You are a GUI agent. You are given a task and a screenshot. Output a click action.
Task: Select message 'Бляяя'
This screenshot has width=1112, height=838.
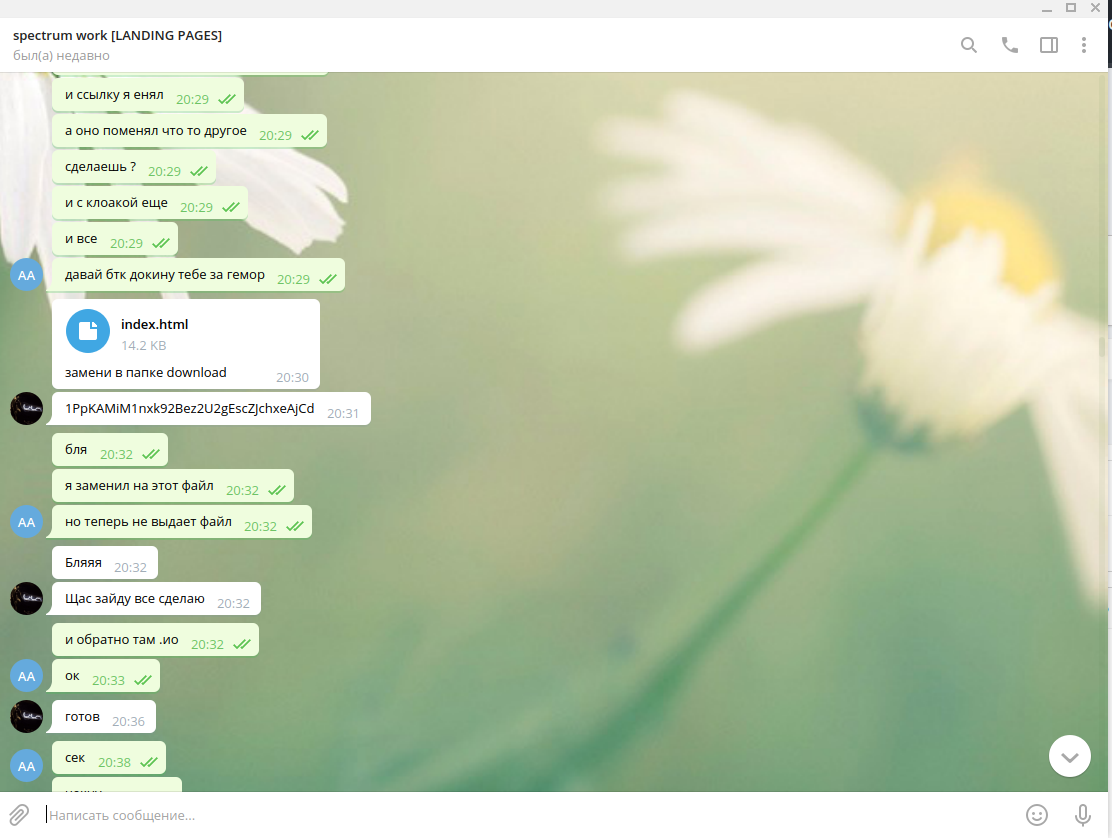[105, 563]
